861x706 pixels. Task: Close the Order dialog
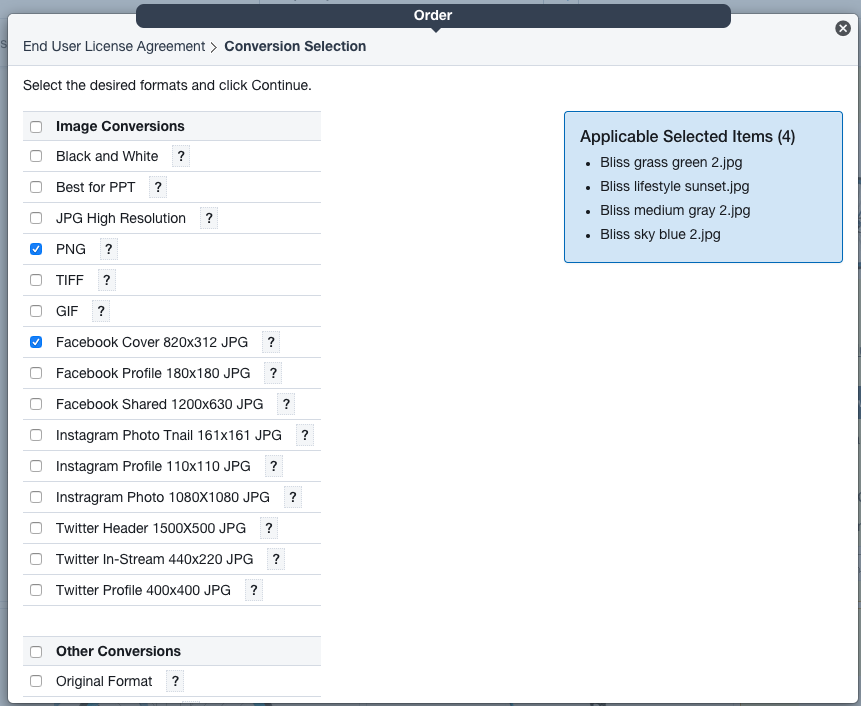pyautogui.click(x=843, y=28)
